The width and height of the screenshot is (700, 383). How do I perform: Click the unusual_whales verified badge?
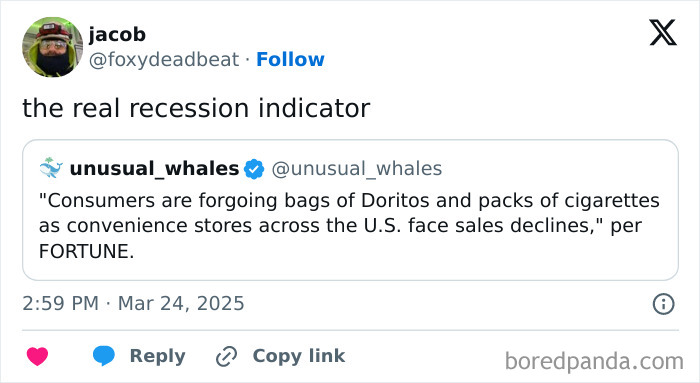pyautogui.click(x=254, y=169)
